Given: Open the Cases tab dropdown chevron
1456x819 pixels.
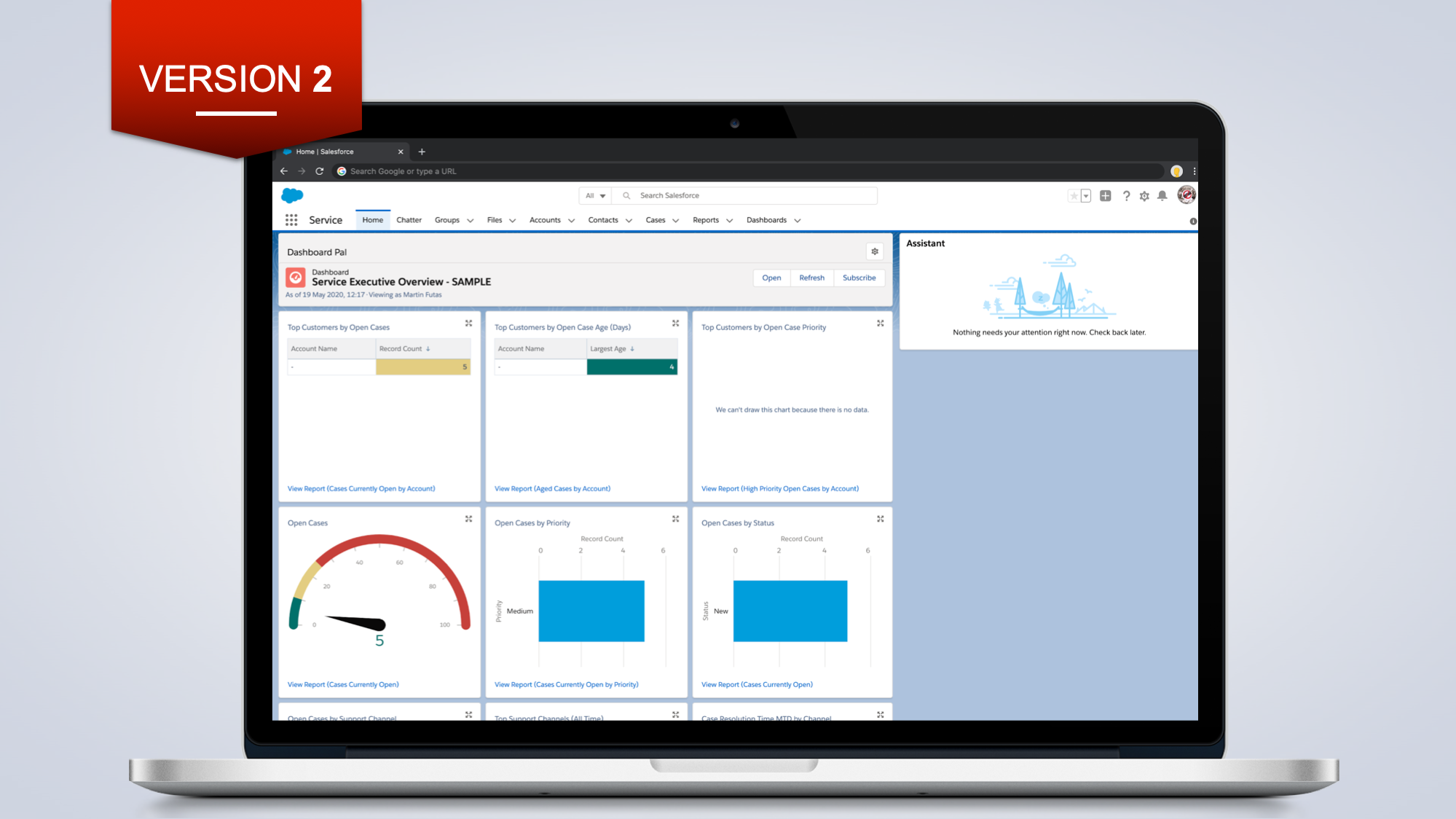Looking at the screenshot, I should (x=676, y=221).
